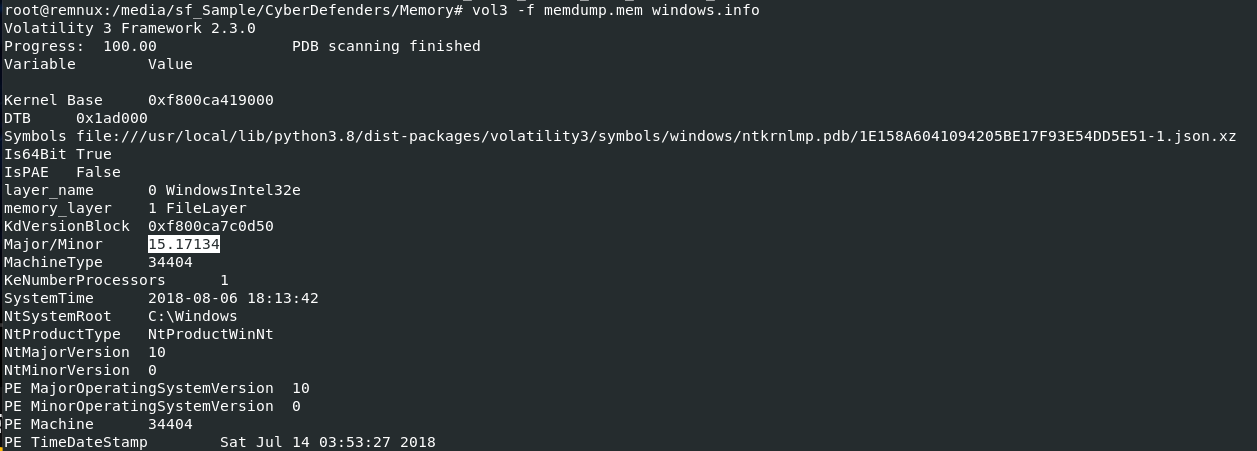Click the SystemTime value 2018-08-06 18:13:42
Viewport: 1257px width, 451px height.
click(233, 298)
